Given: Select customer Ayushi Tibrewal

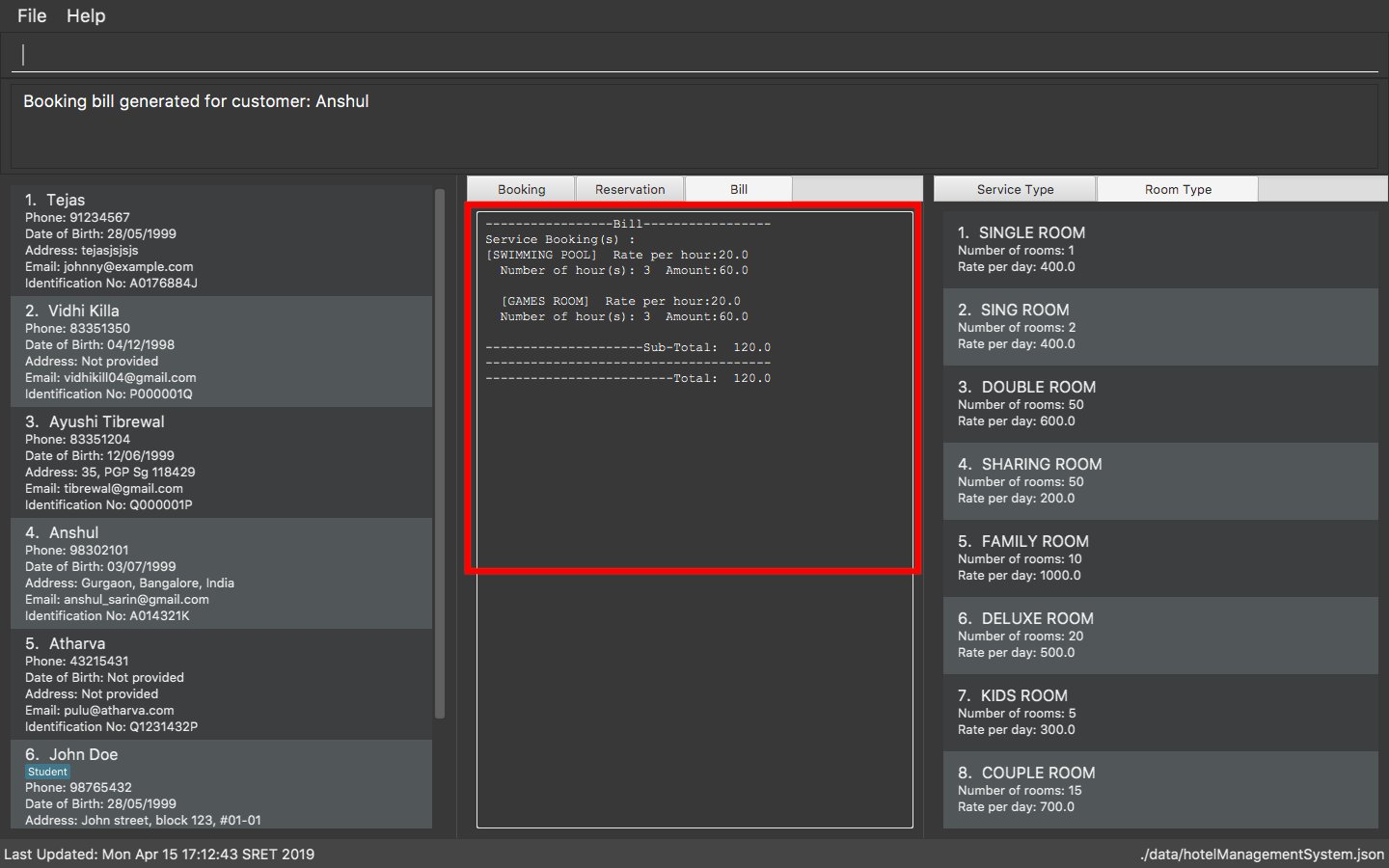Looking at the screenshot, I should pos(222,462).
